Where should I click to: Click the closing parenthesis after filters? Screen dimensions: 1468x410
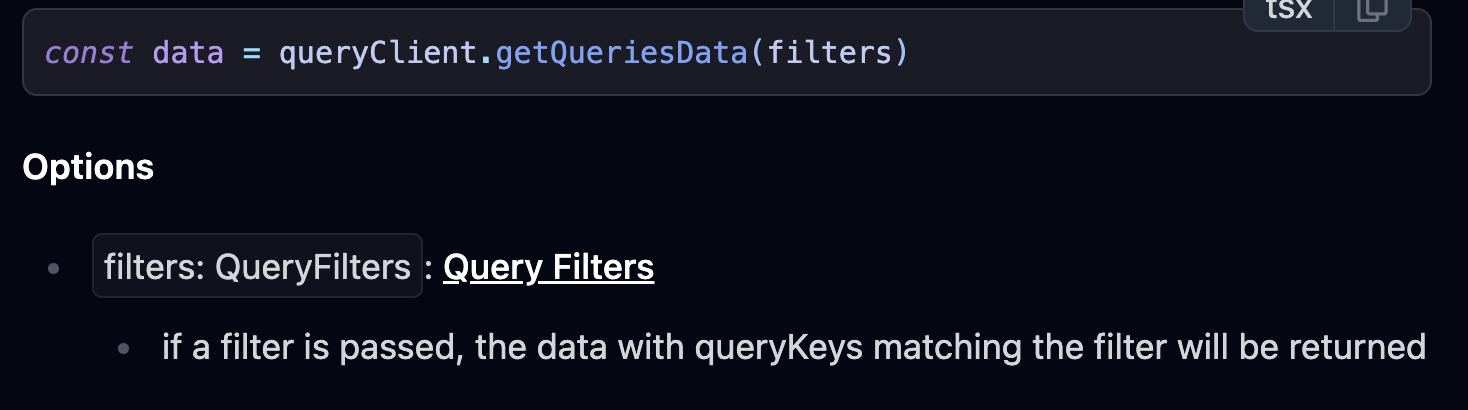pyautogui.click(x=901, y=52)
